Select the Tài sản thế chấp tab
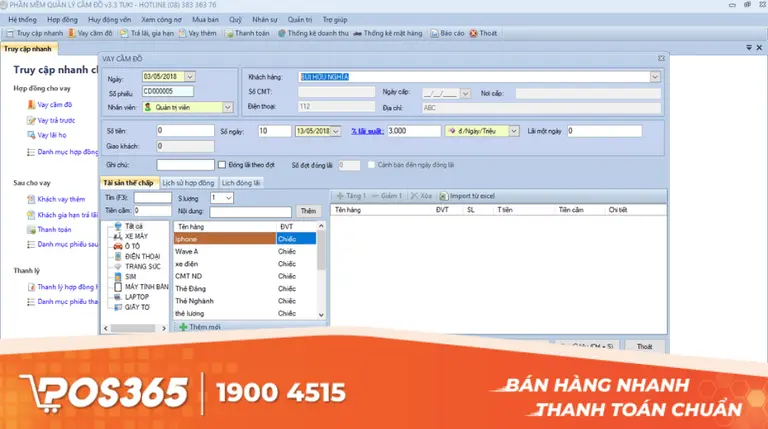Screen dimensions: 768x429 point(128,183)
